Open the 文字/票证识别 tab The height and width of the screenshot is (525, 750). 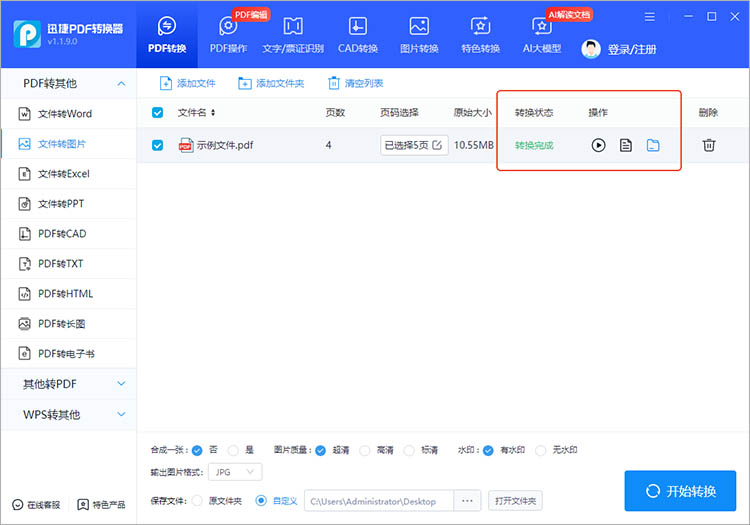(293, 34)
